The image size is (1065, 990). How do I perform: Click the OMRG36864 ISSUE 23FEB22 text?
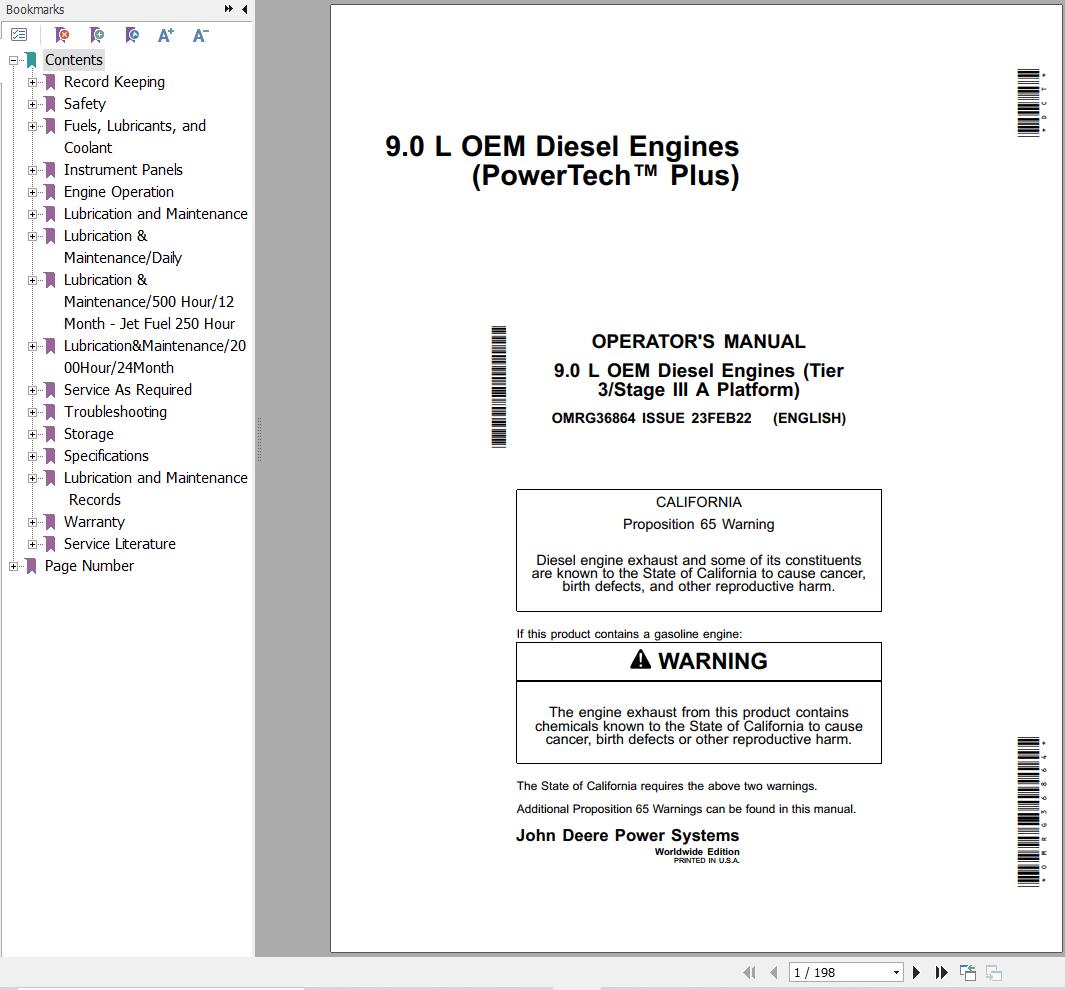point(651,418)
